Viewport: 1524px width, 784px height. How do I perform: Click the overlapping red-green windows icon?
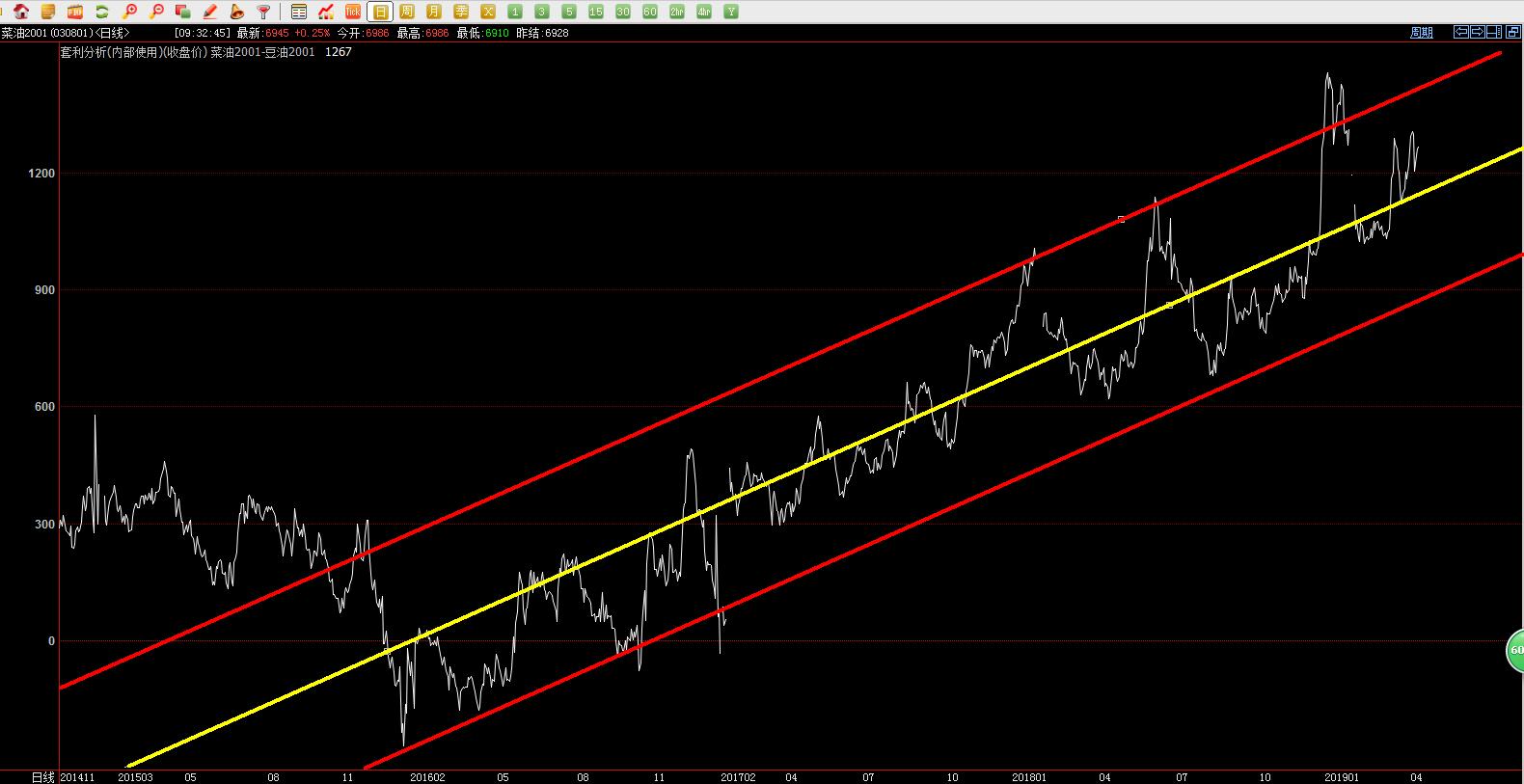pyautogui.click(x=182, y=12)
